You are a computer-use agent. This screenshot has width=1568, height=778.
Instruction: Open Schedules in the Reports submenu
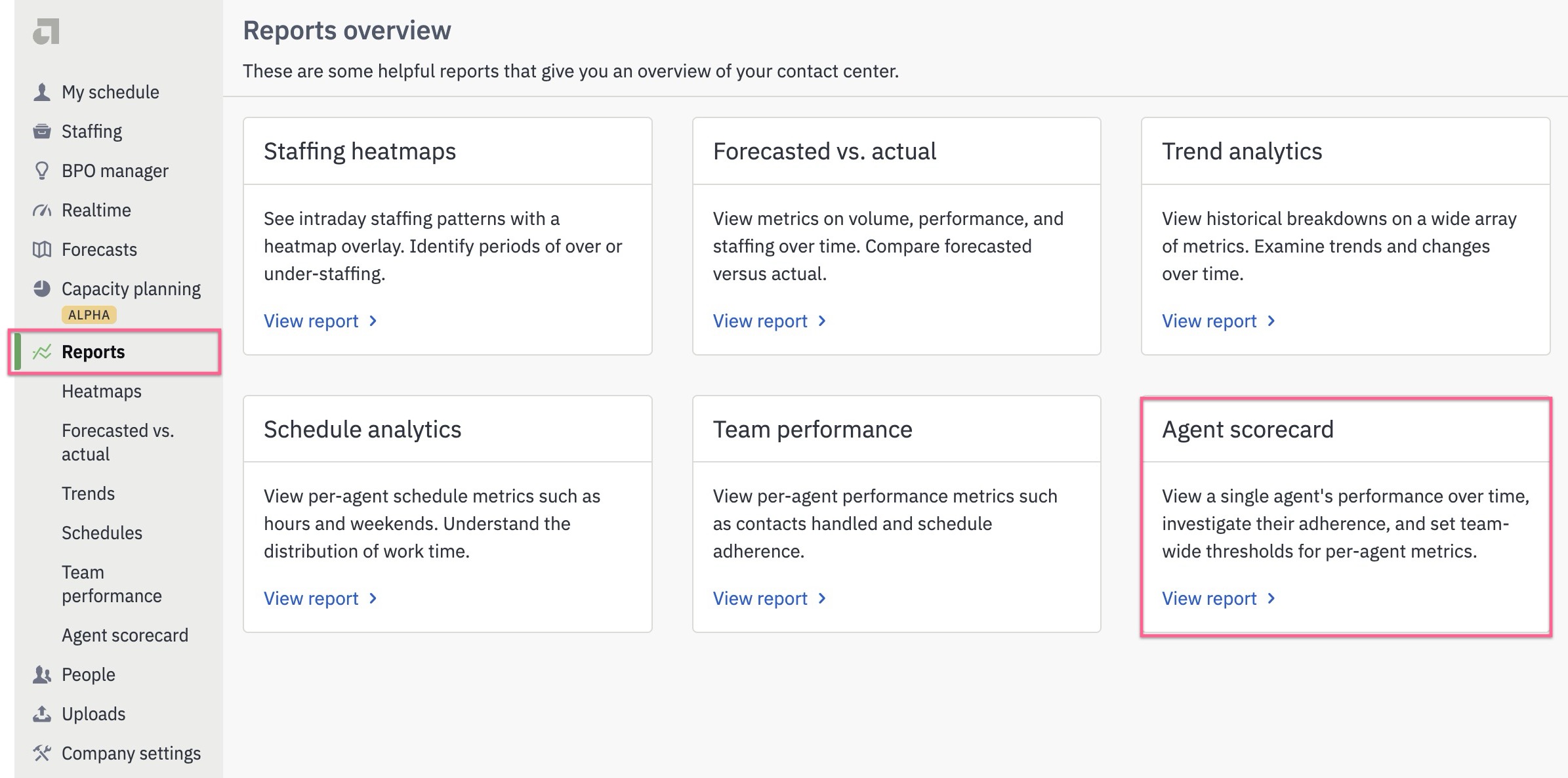(102, 533)
